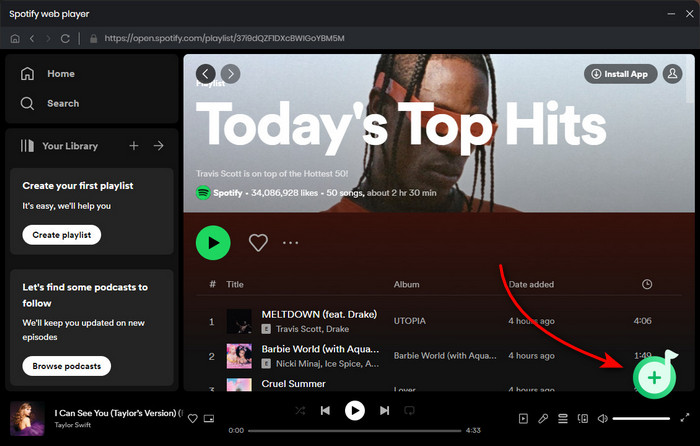Reload the page with refresh icon
The height and width of the screenshot is (446, 700).
(x=65, y=38)
